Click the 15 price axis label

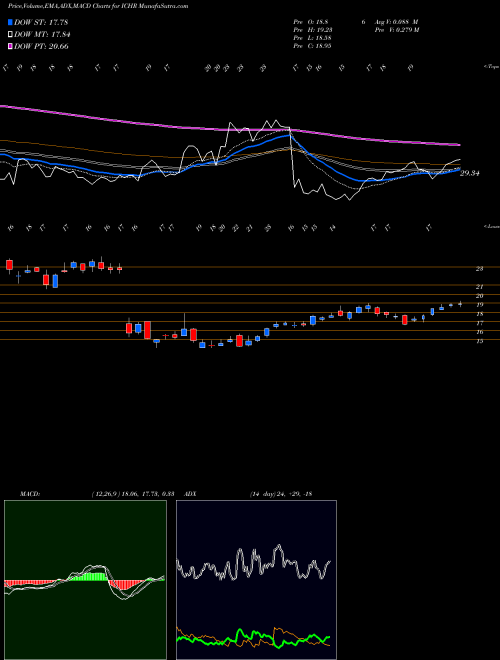[479, 341]
